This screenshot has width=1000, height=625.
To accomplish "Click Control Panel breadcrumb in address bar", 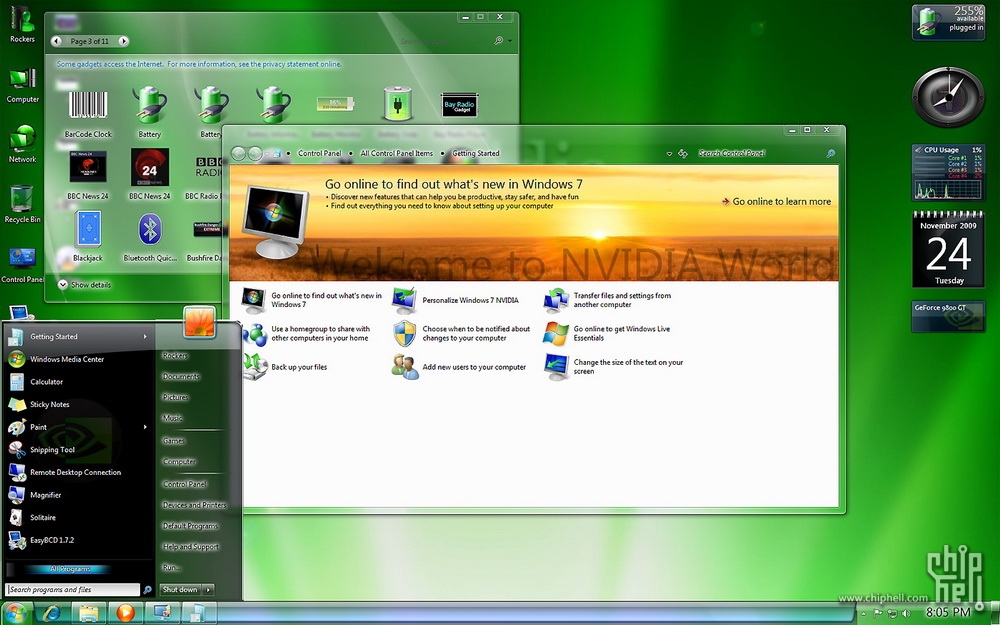I will (320, 154).
